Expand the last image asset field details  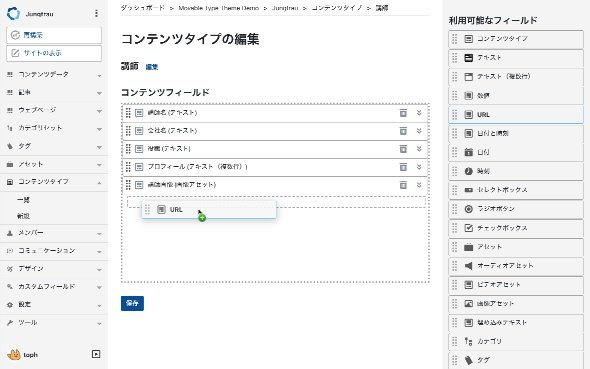419,185
